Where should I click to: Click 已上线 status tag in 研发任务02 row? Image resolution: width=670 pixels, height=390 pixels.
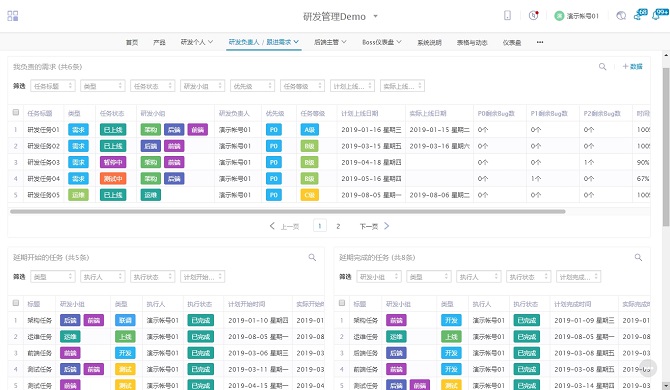point(113,146)
